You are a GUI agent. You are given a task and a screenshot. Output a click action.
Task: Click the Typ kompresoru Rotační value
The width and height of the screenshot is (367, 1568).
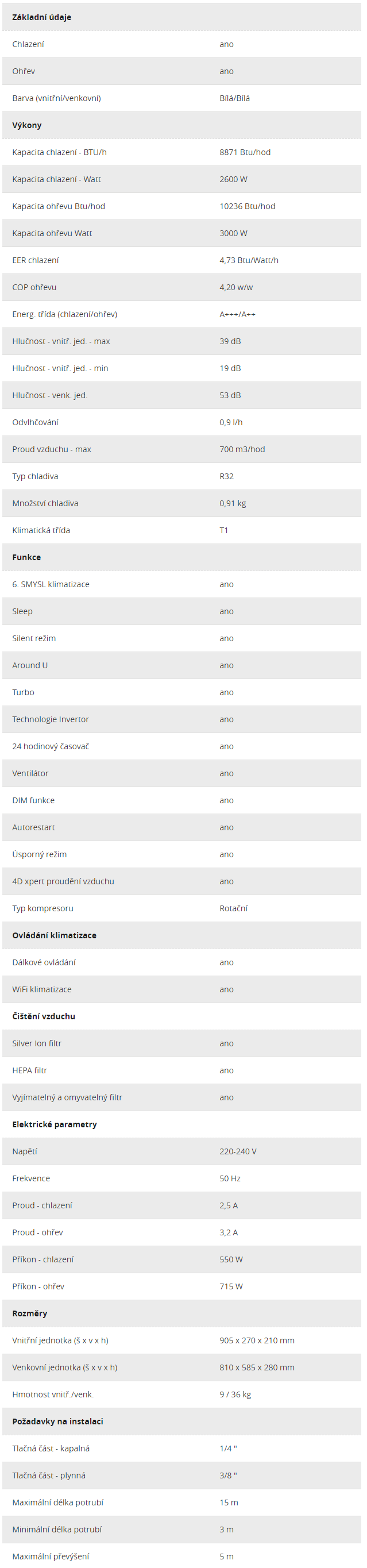pos(233,908)
